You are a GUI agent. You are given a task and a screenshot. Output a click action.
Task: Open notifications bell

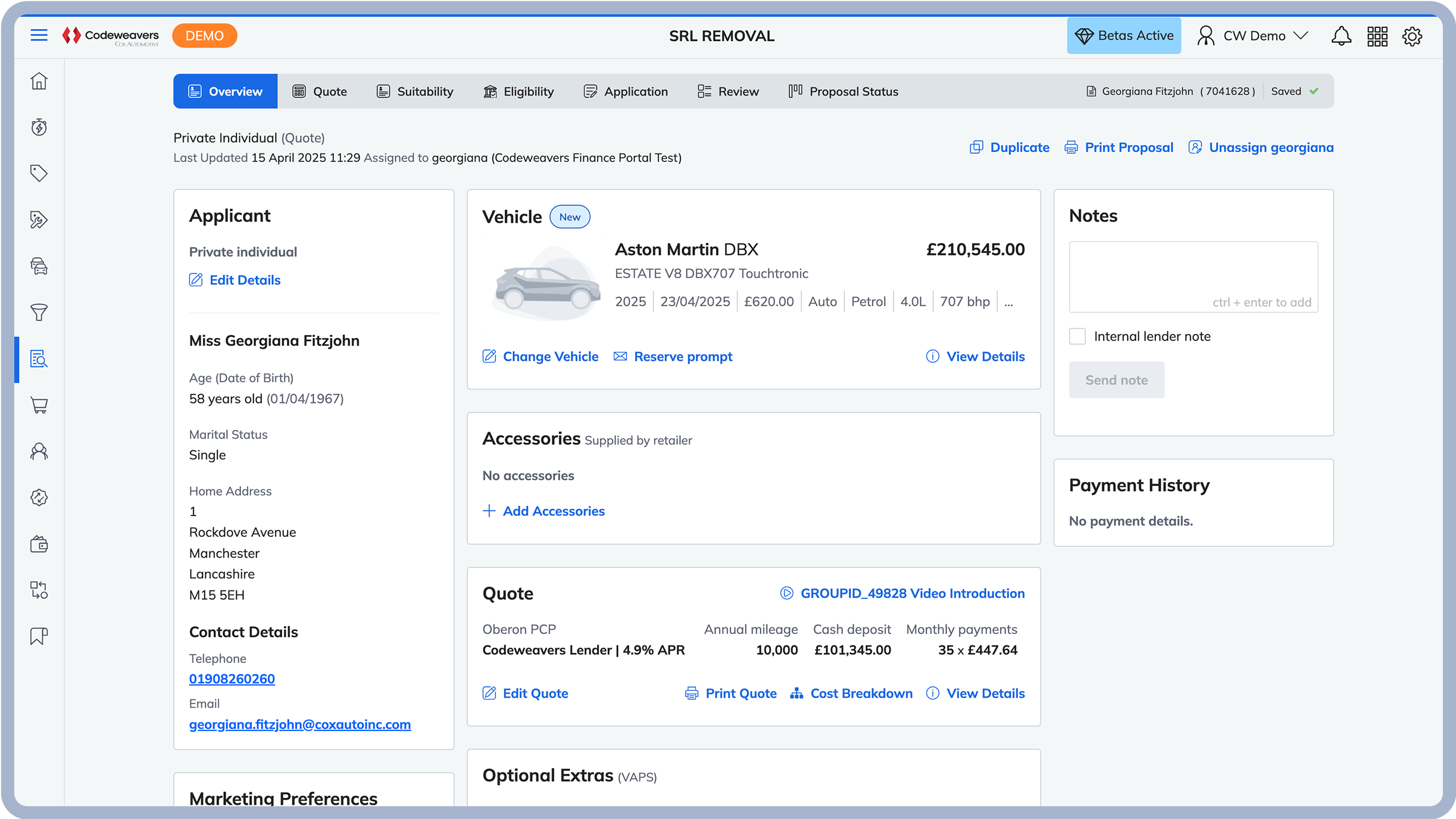(1341, 36)
